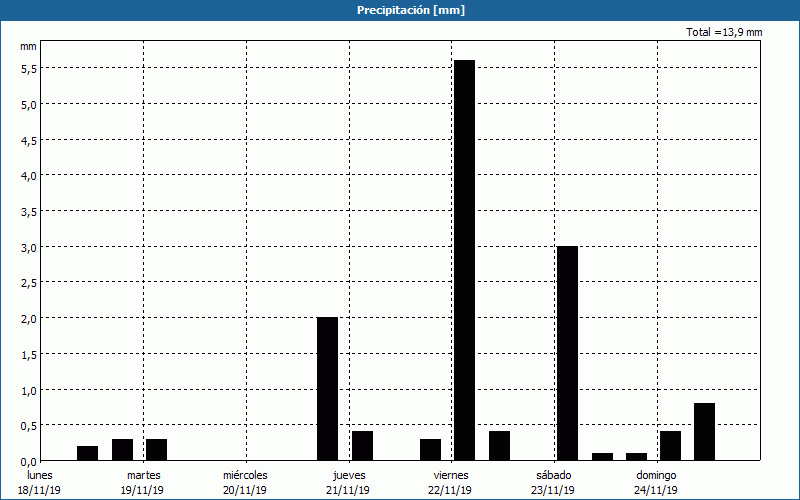Click the date 21/11/19
The image size is (800, 500).
coord(348,490)
